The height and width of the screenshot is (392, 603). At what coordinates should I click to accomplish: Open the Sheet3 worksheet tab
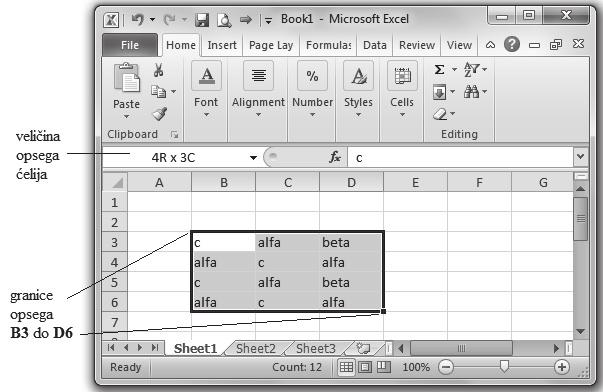click(316, 349)
